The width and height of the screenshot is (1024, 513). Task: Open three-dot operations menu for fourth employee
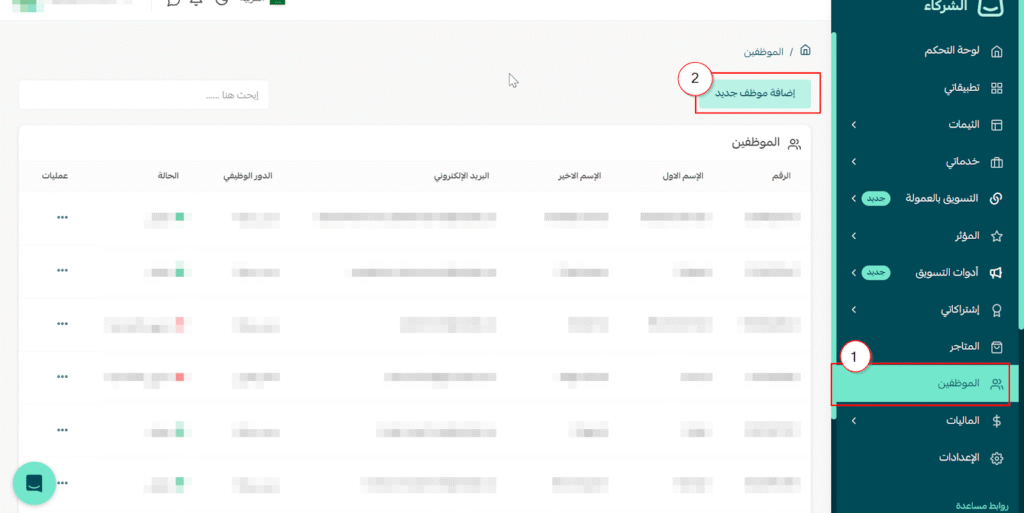(x=62, y=376)
